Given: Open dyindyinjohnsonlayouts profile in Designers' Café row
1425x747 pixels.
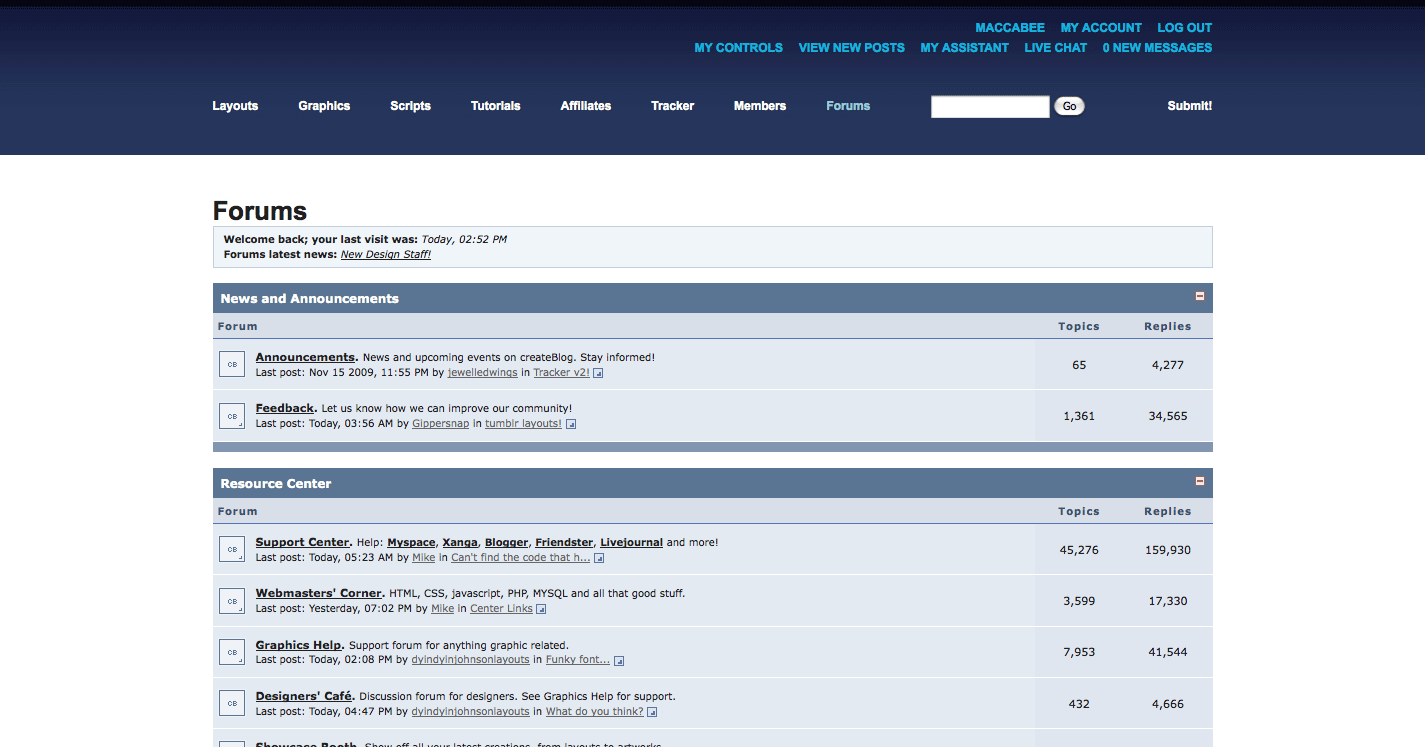Looking at the screenshot, I should 471,712.
